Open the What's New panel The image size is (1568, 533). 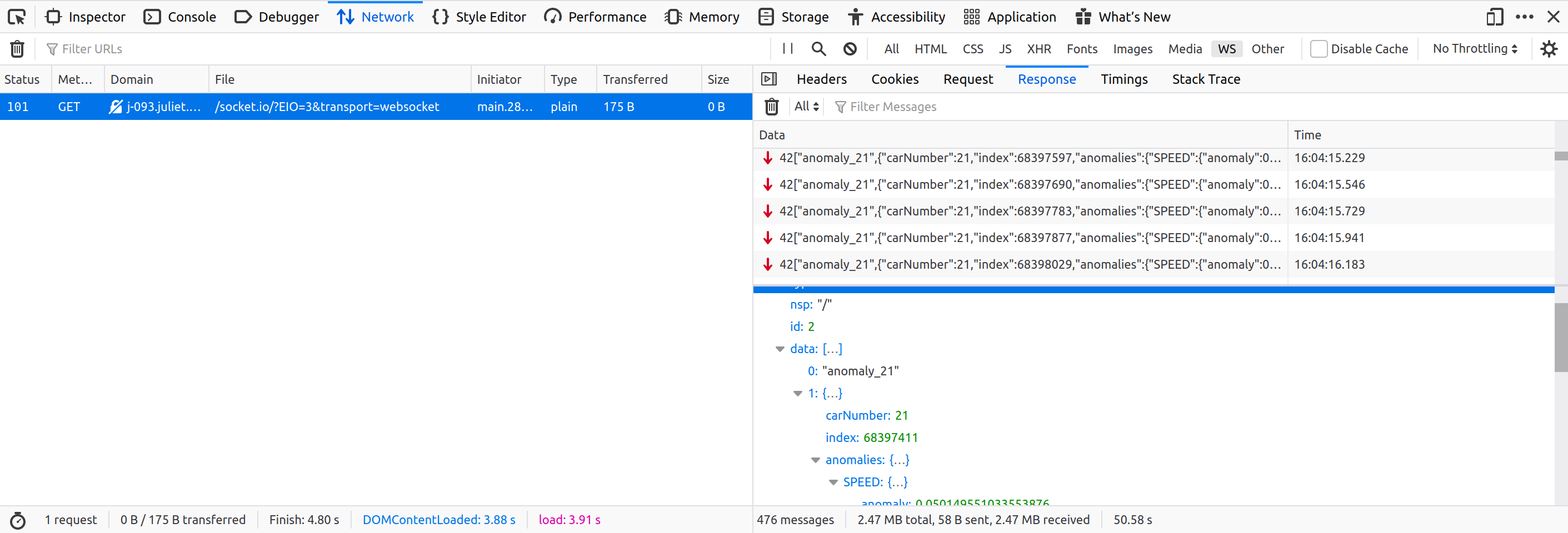(1123, 17)
